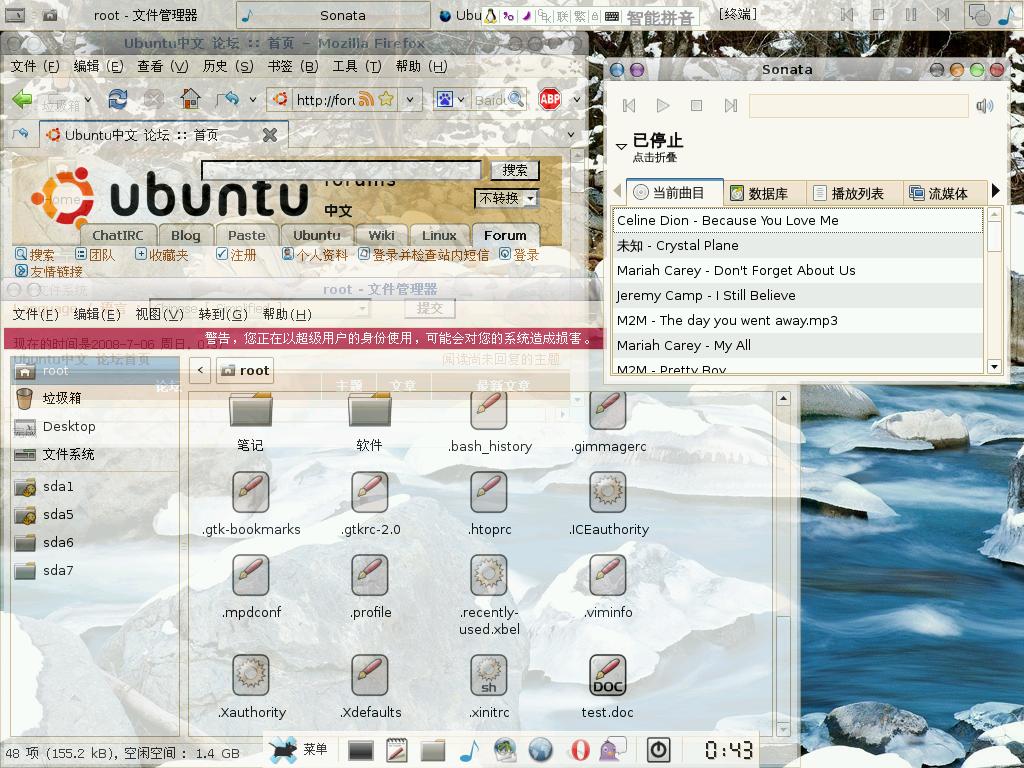
Task: Close the Ubuntu中文 论坛 tab
Action: click(x=270, y=135)
